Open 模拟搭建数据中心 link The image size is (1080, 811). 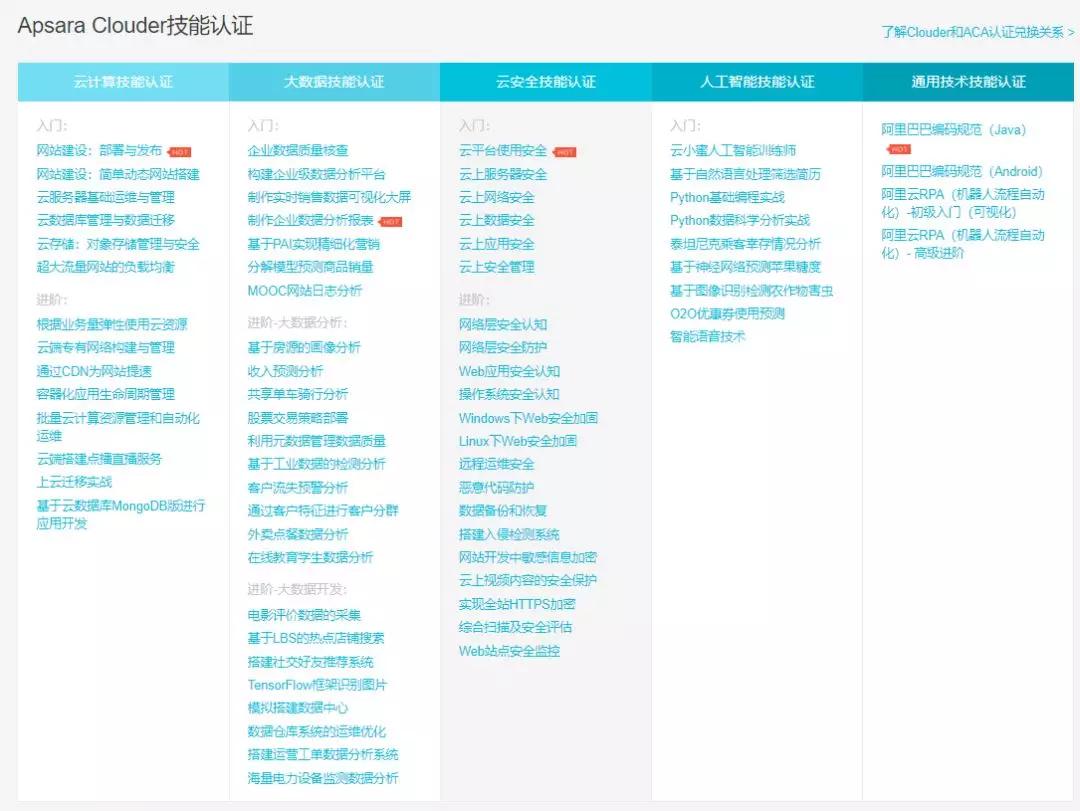298,708
